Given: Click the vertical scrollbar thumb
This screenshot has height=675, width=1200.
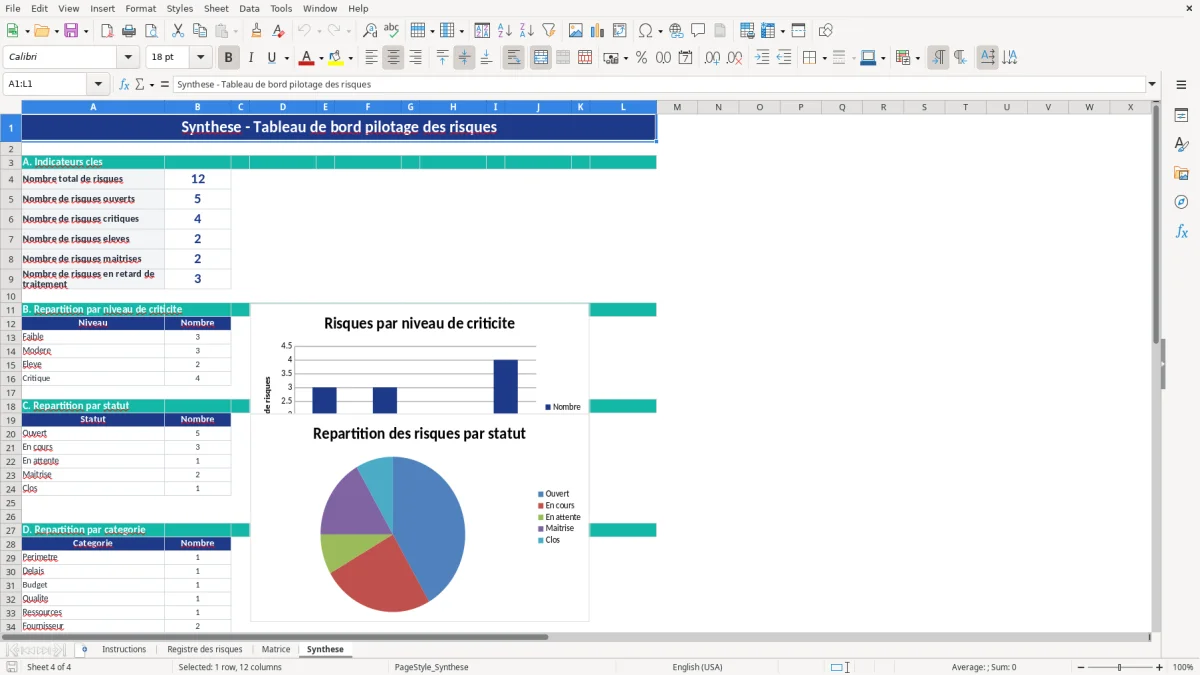Looking at the screenshot, I should pos(1156,225).
